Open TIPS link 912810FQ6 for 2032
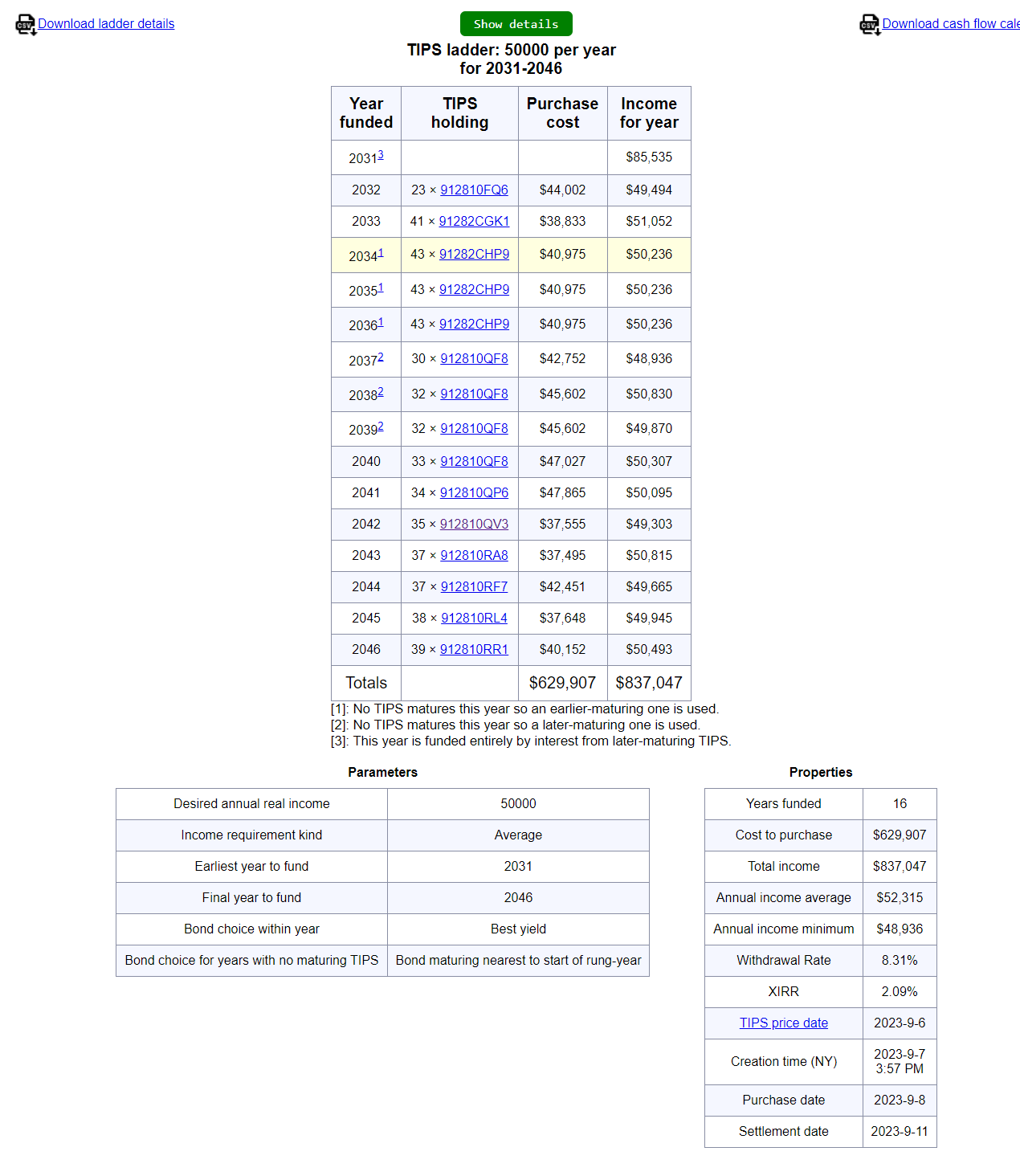The width and height of the screenshot is (1020, 1176). point(474,190)
